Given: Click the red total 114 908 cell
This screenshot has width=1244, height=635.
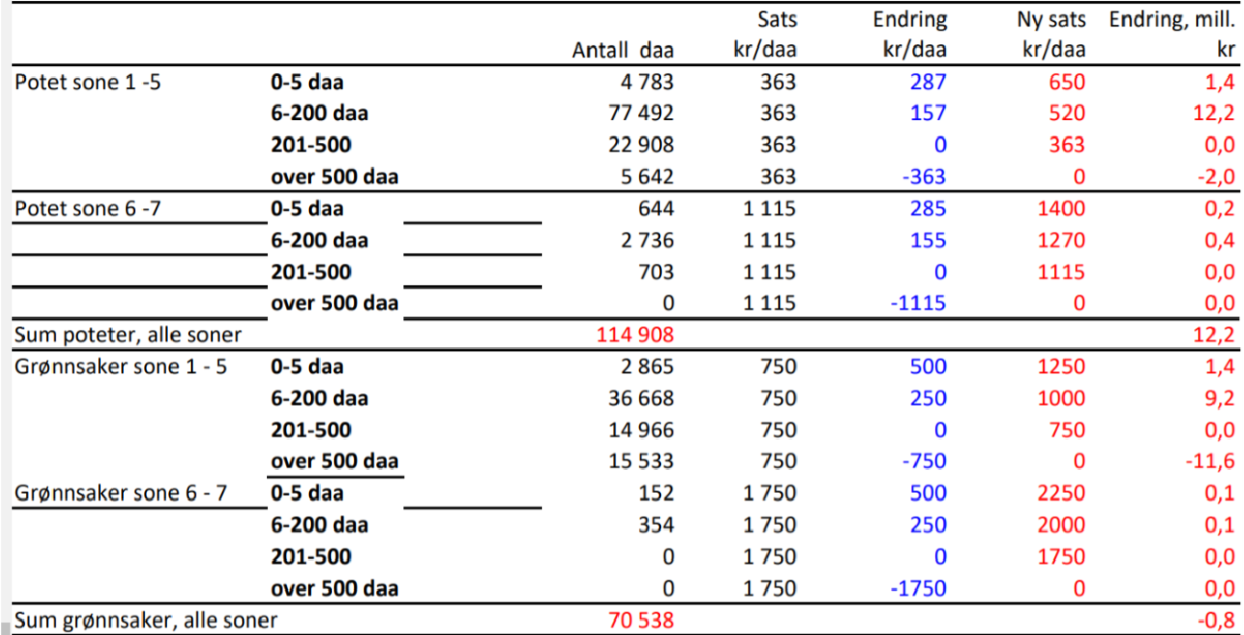Looking at the screenshot, I should (635, 335).
